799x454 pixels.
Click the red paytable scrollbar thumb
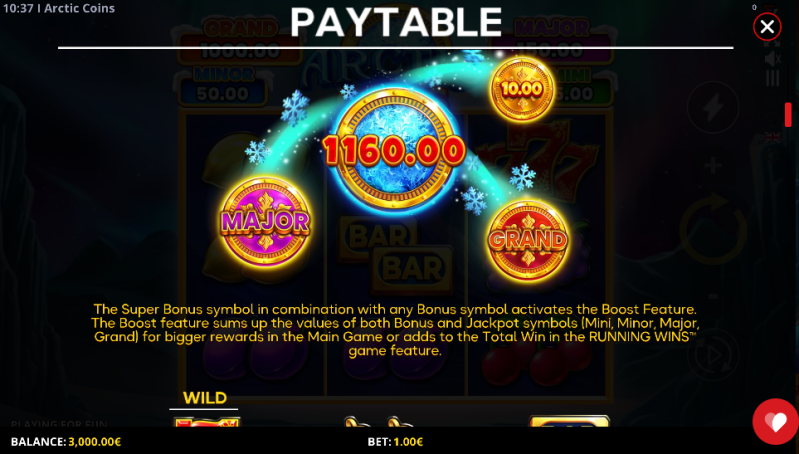(x=788, y=115)
